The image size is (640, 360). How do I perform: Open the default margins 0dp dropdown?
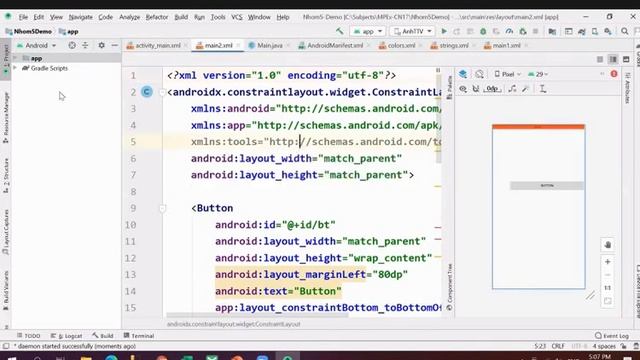coord(492,89)
